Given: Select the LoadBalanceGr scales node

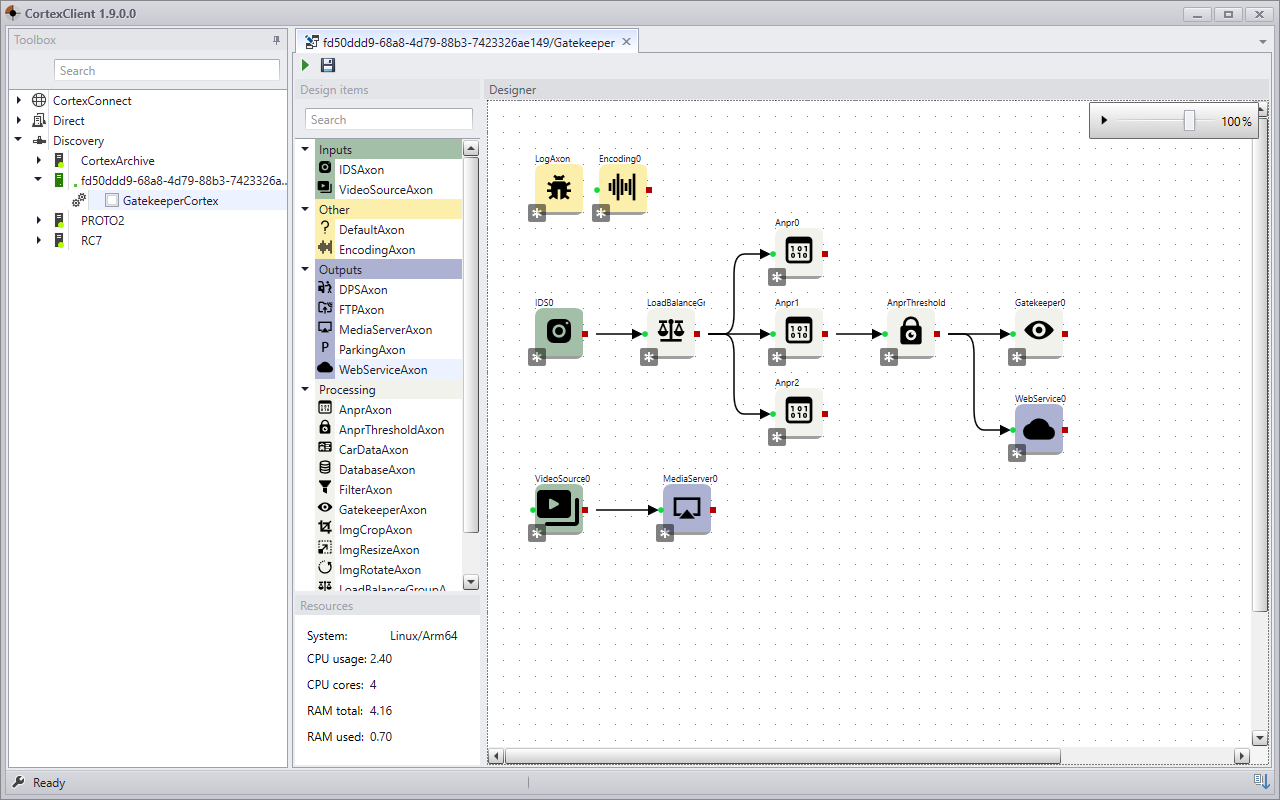Looking at the screenshot, I should (x=670, y=332).
